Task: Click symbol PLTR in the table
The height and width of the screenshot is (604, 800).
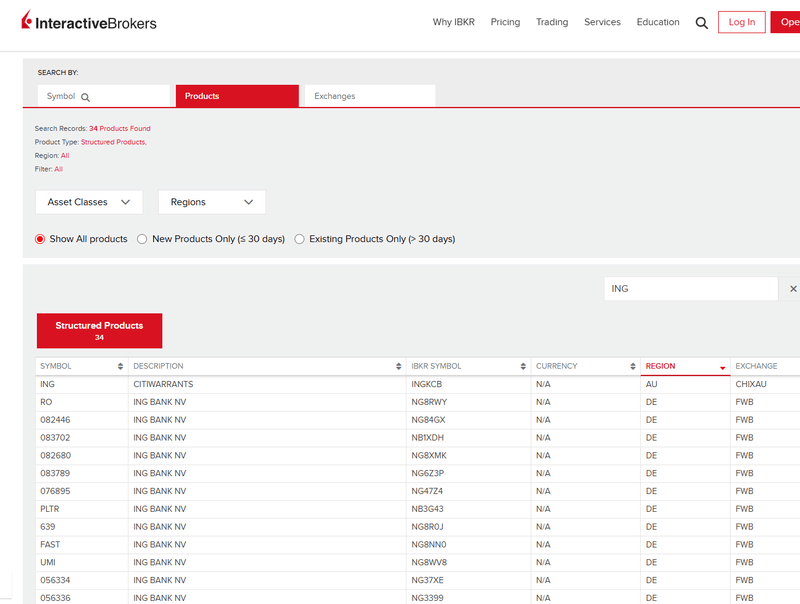Action: [x=49, y=509]
